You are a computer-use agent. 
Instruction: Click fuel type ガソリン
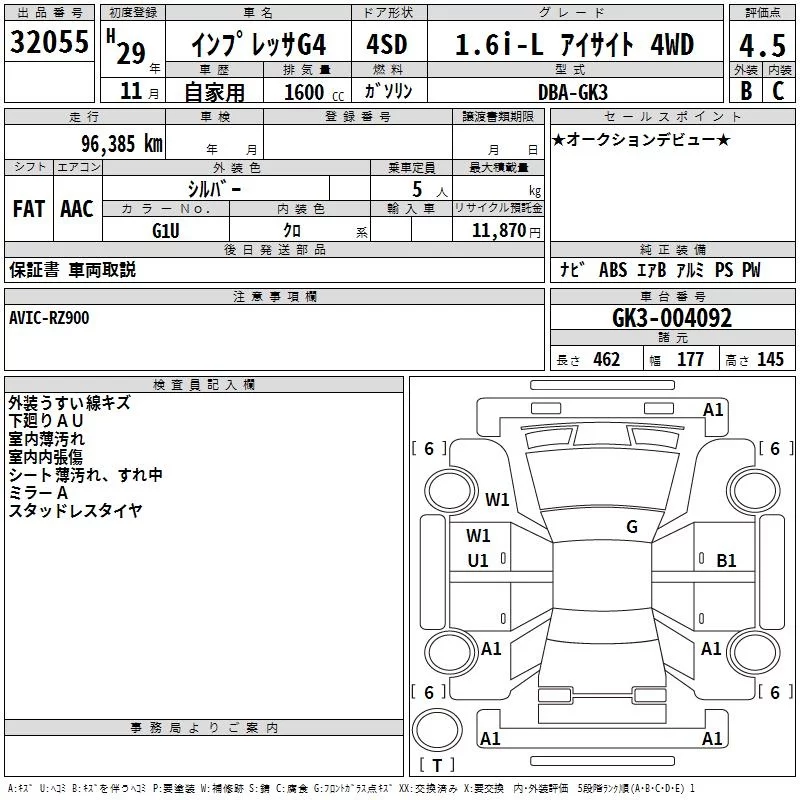pyautogui.click(x=388, y=91)
